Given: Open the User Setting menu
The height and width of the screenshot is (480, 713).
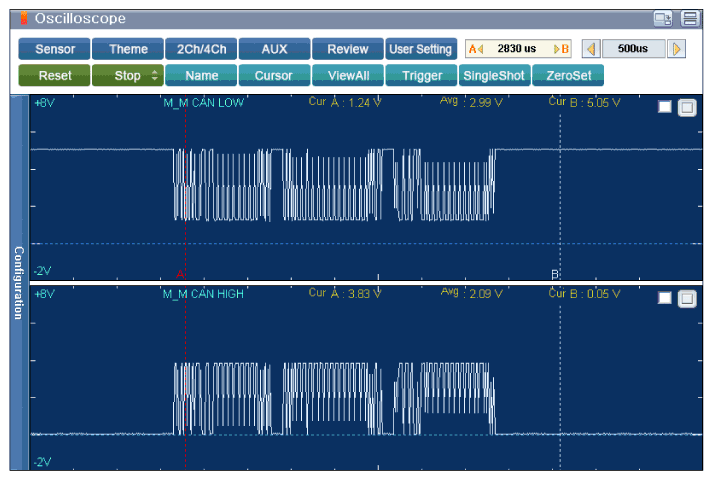Looking at the screenshot, I should [x=421, y=49].
